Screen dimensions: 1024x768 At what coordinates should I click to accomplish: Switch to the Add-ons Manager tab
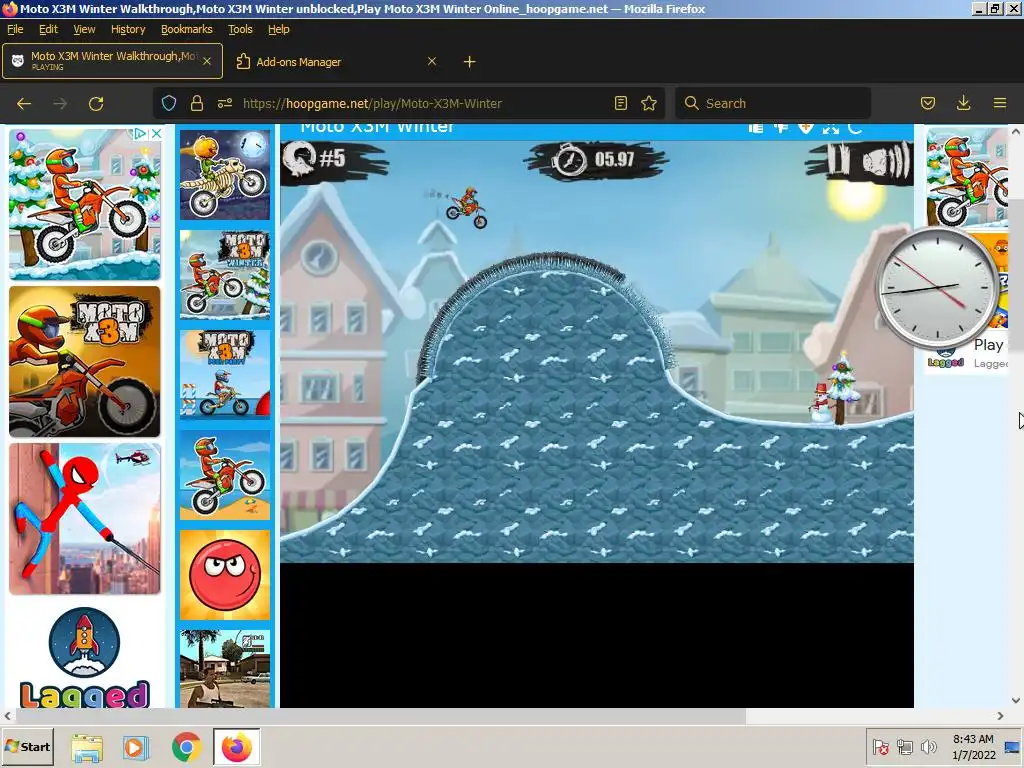(x=336, y=61)
